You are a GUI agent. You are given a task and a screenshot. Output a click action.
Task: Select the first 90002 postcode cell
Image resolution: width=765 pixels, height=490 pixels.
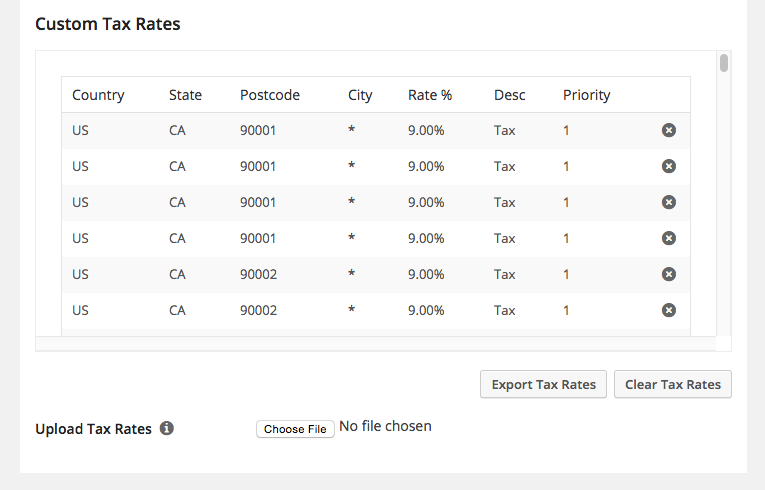coord(258,274)
